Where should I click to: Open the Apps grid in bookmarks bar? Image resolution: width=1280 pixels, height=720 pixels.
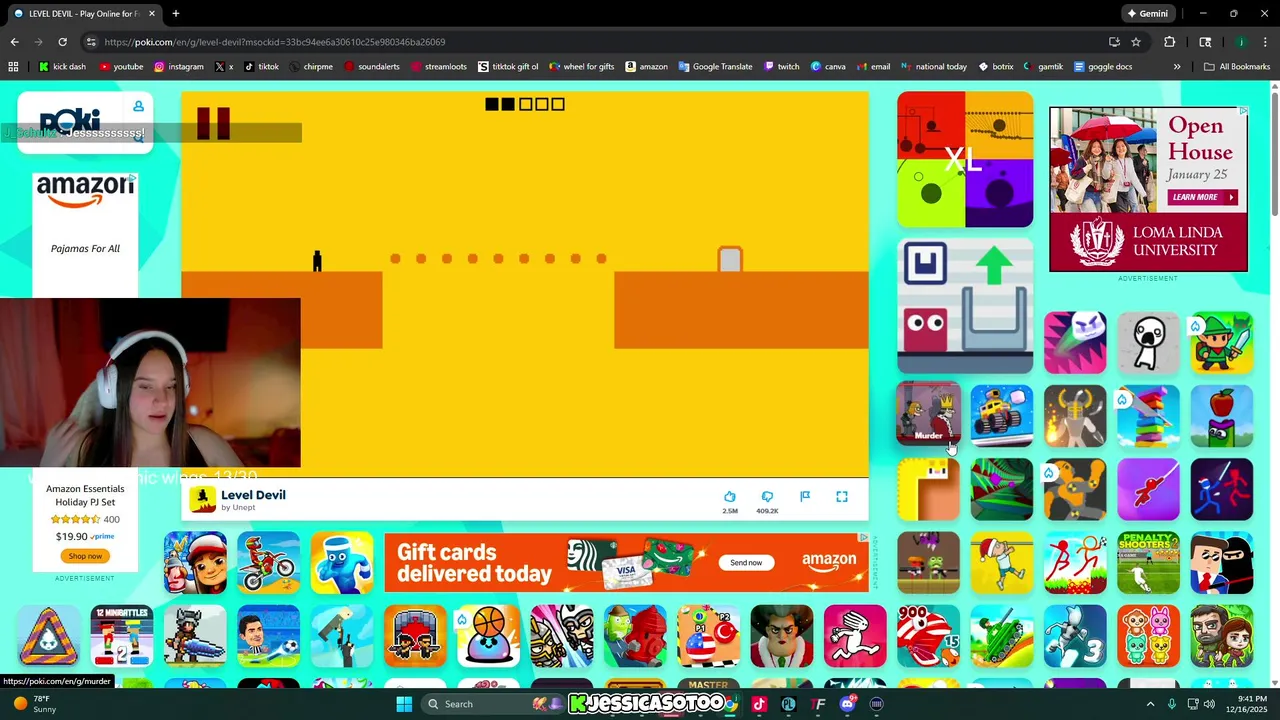[x=13, y=67]
